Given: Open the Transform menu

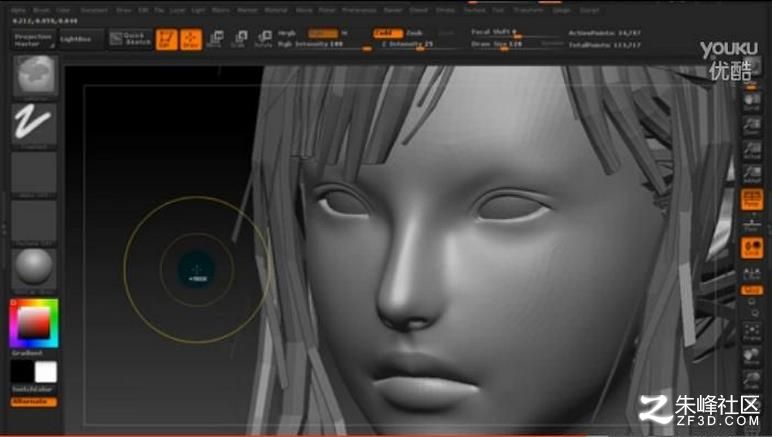Looking at the screenshot, I should click(528, 10).
